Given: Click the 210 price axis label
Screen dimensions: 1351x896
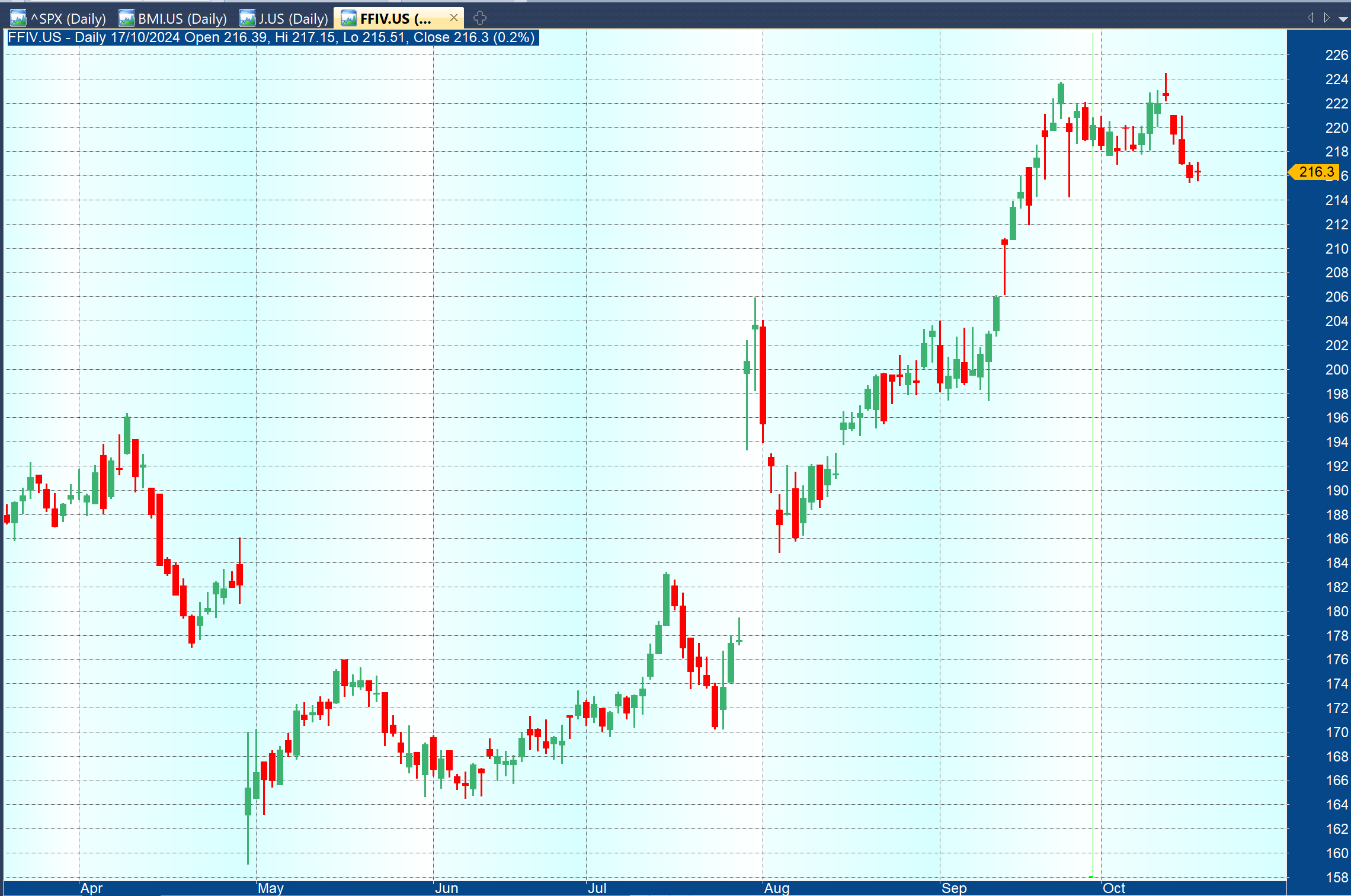Looking at the screenshot, I should (x=1336, y=249).
